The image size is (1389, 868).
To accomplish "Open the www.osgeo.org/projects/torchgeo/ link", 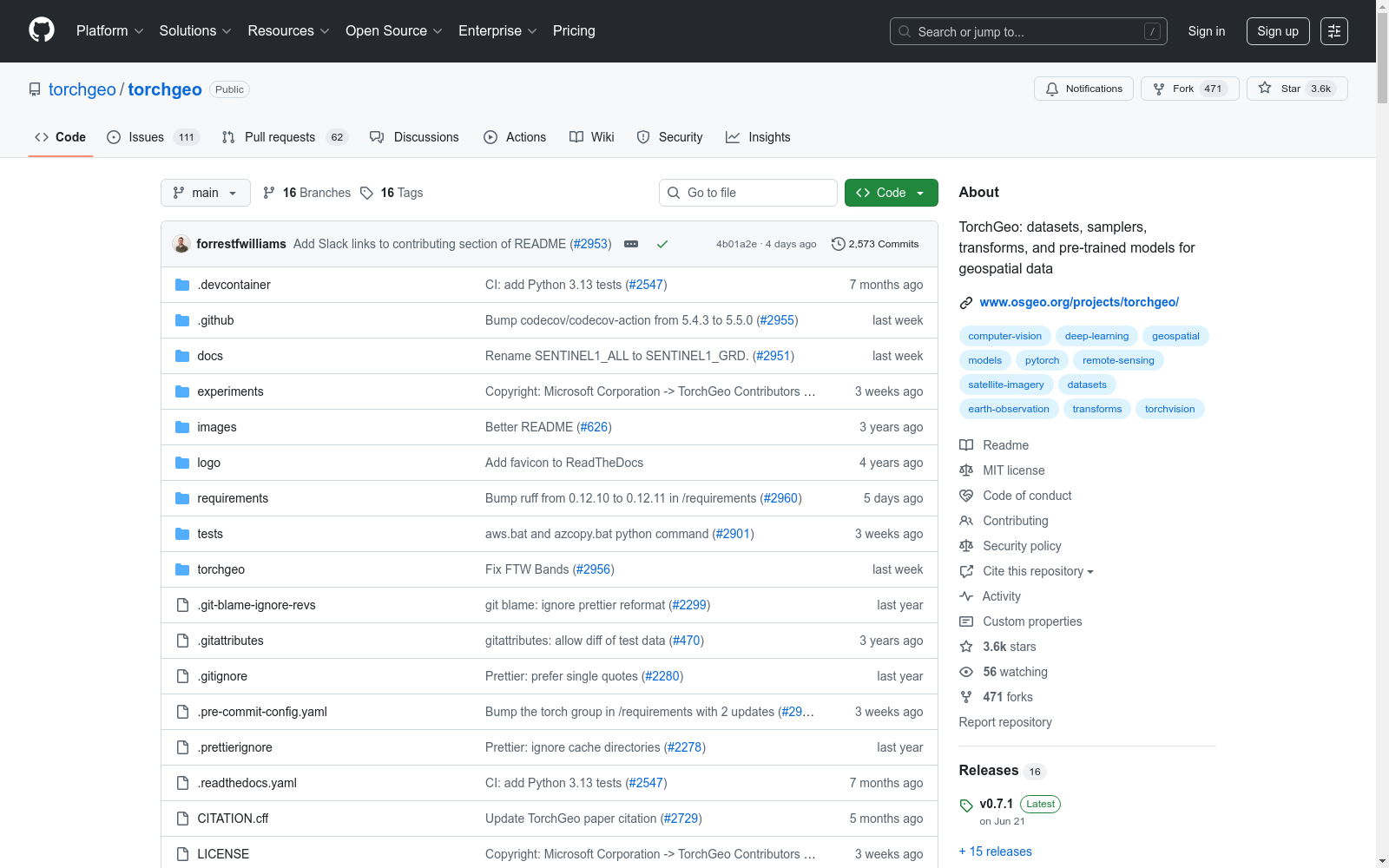I will [x=1079, y=302].
